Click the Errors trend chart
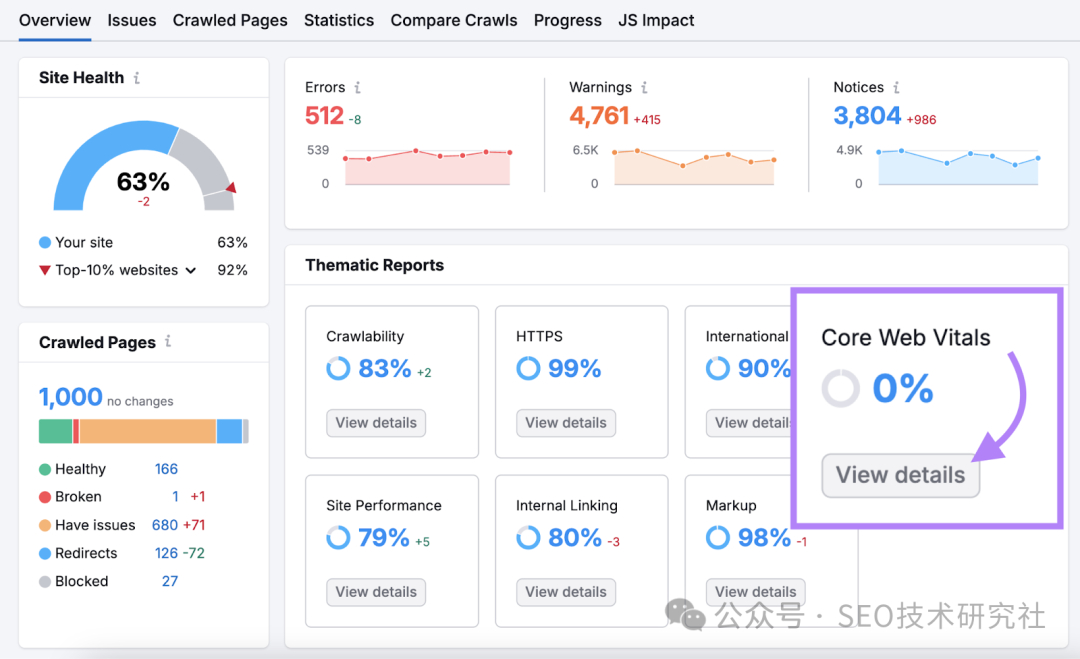This screenshot has height=659, width=1080. (x=427, y=167)
